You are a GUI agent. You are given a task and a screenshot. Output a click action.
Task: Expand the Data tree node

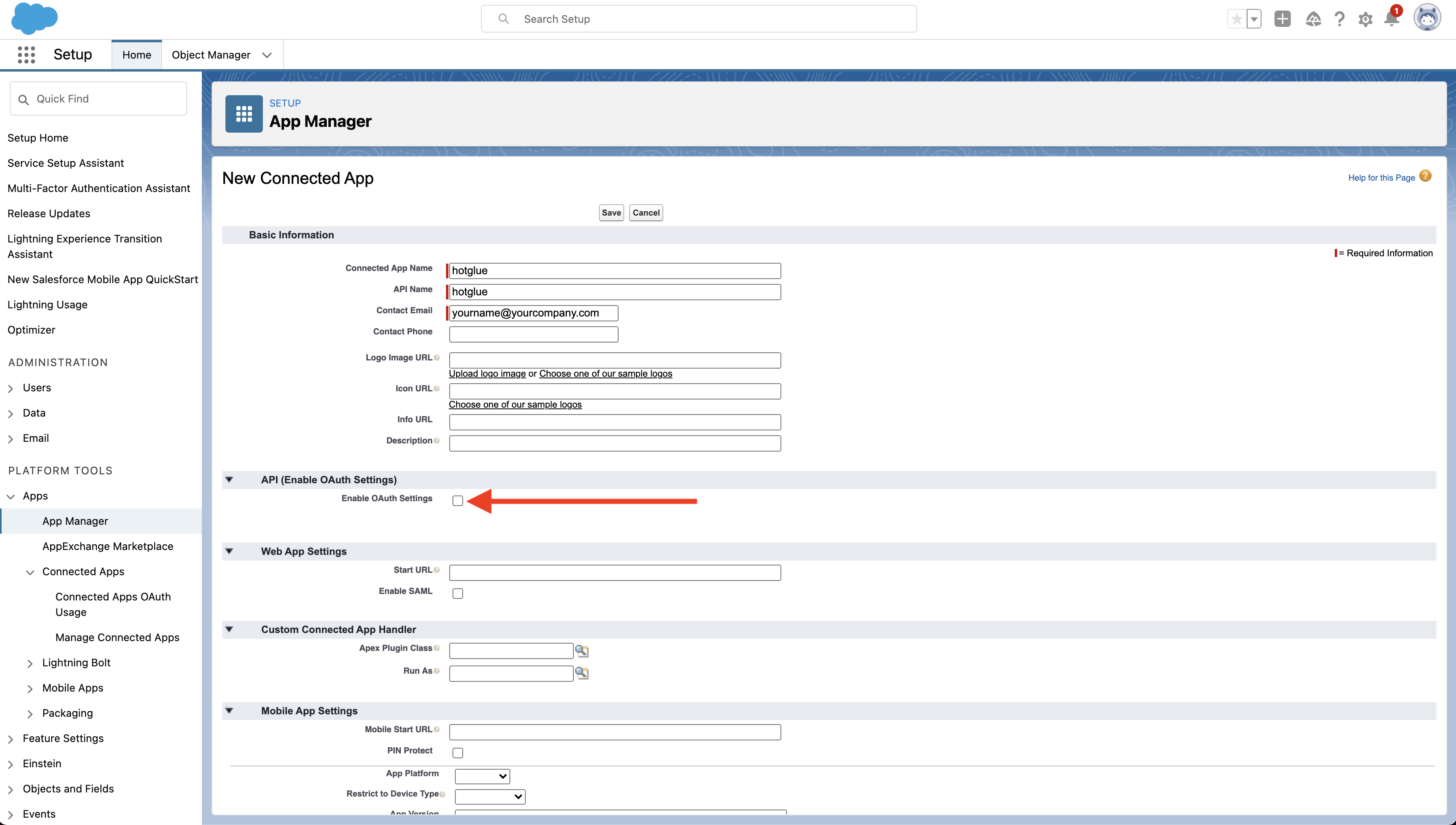(10, 414)
